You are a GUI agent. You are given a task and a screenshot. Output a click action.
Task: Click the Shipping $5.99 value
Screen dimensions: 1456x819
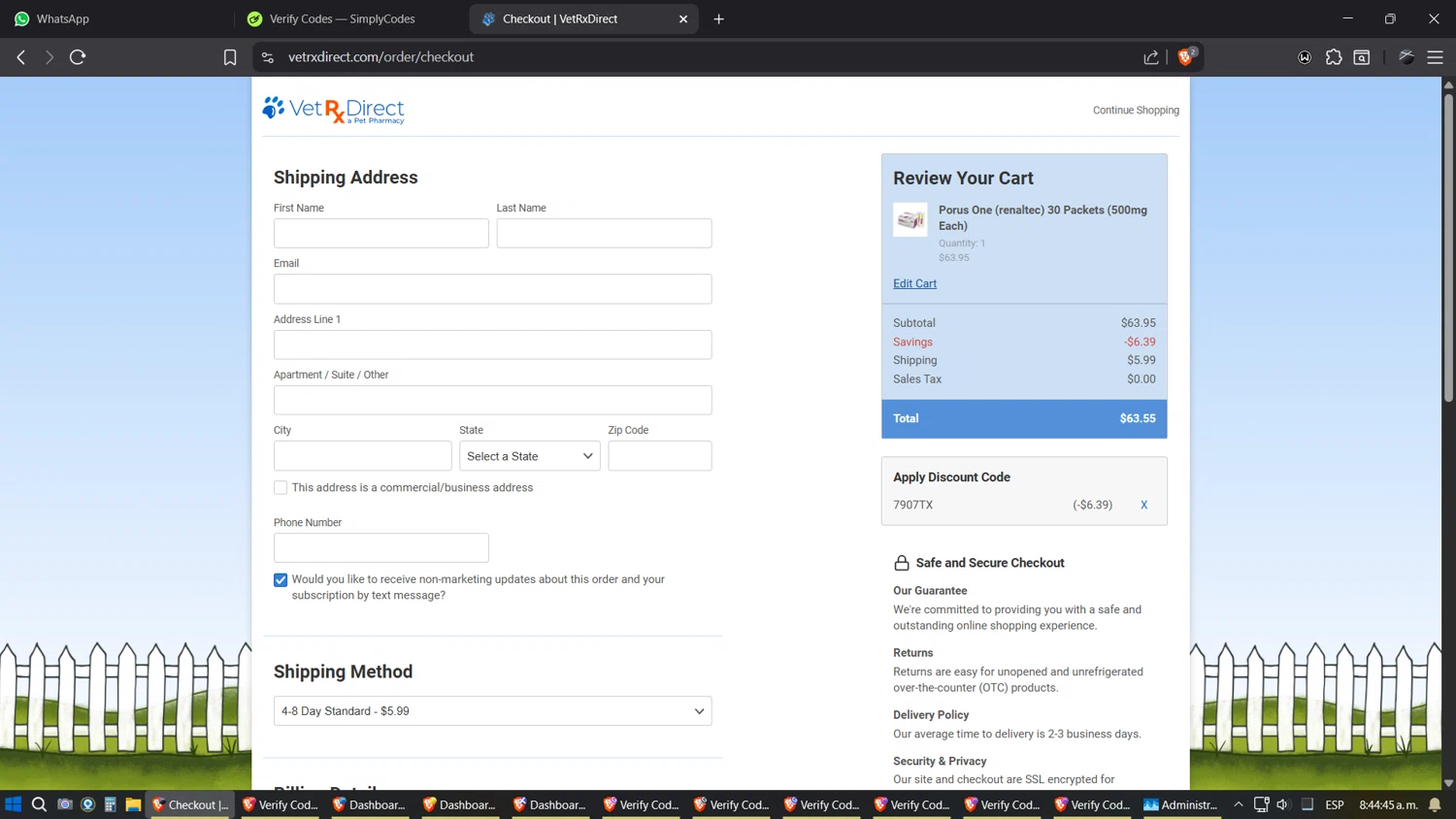pos(1142,360)
